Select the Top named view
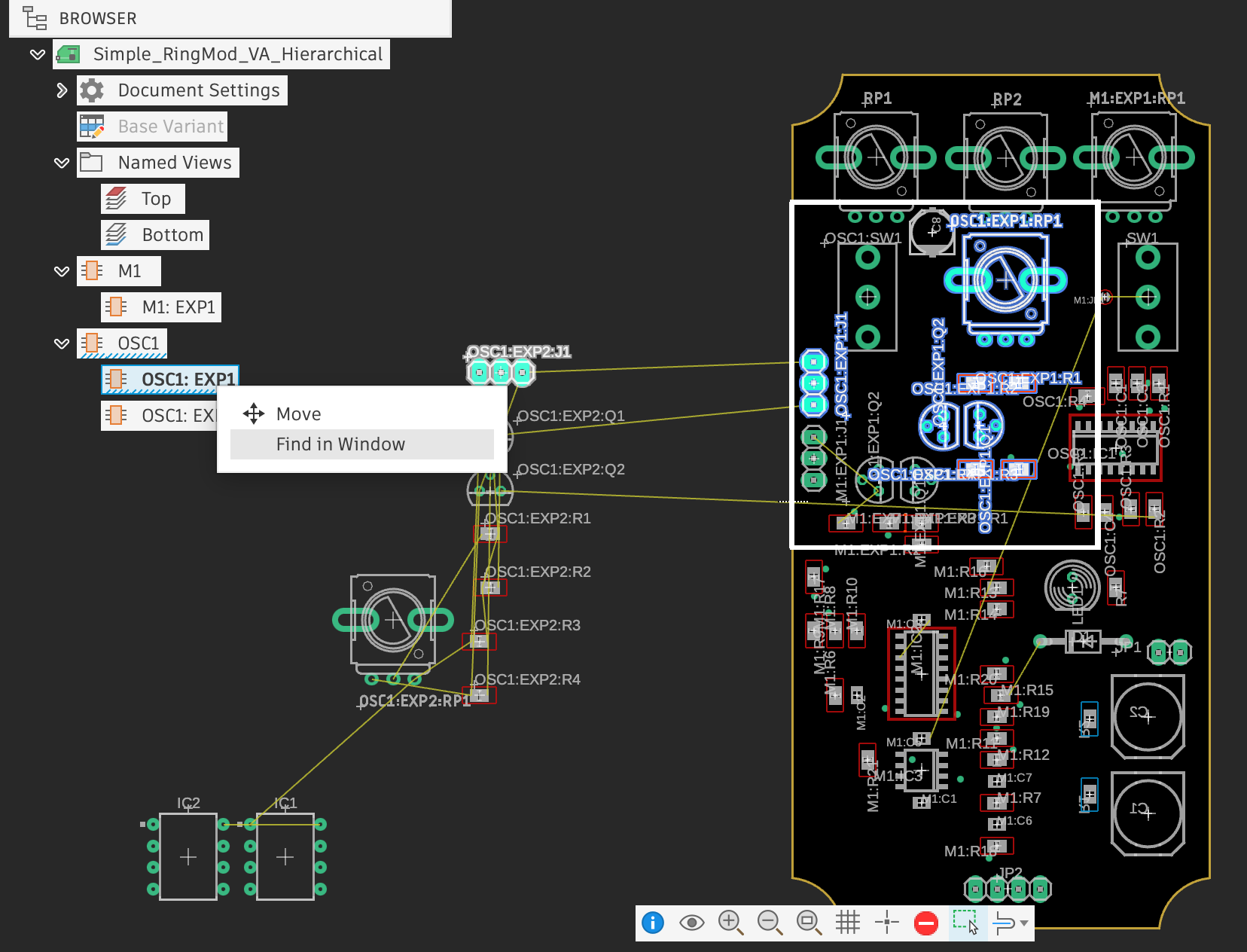The image size is (1247, 952). point(143,199)
